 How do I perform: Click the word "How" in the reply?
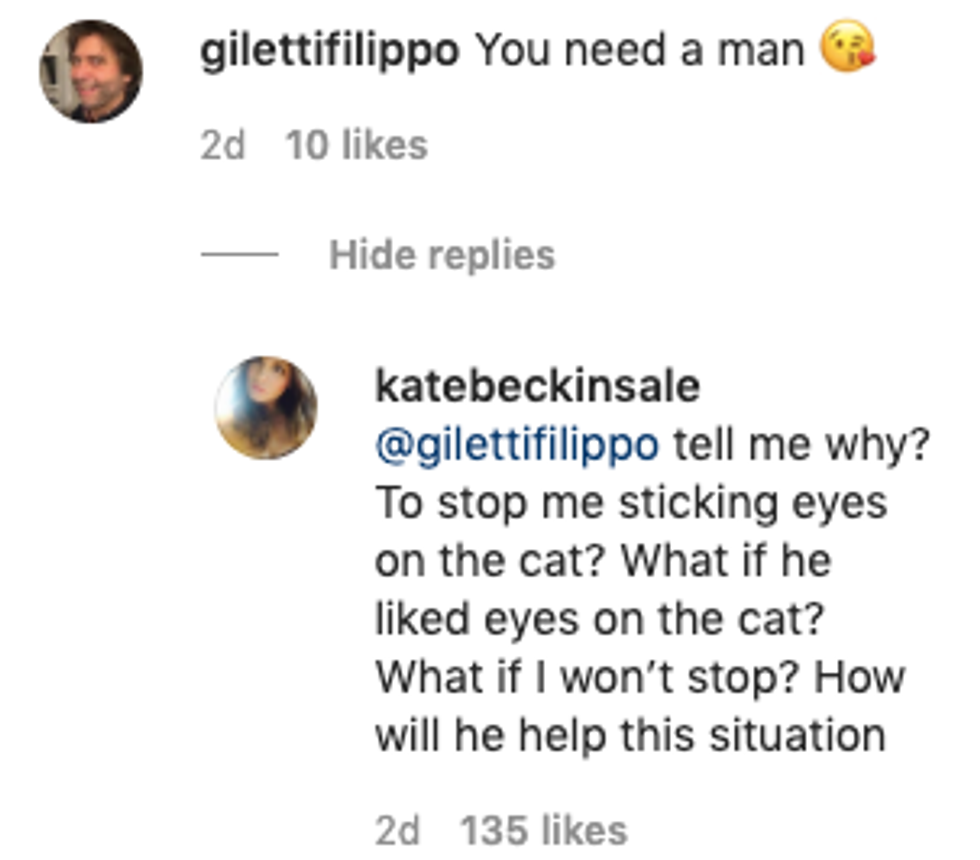pyautogui.click(x=860, y=678)
